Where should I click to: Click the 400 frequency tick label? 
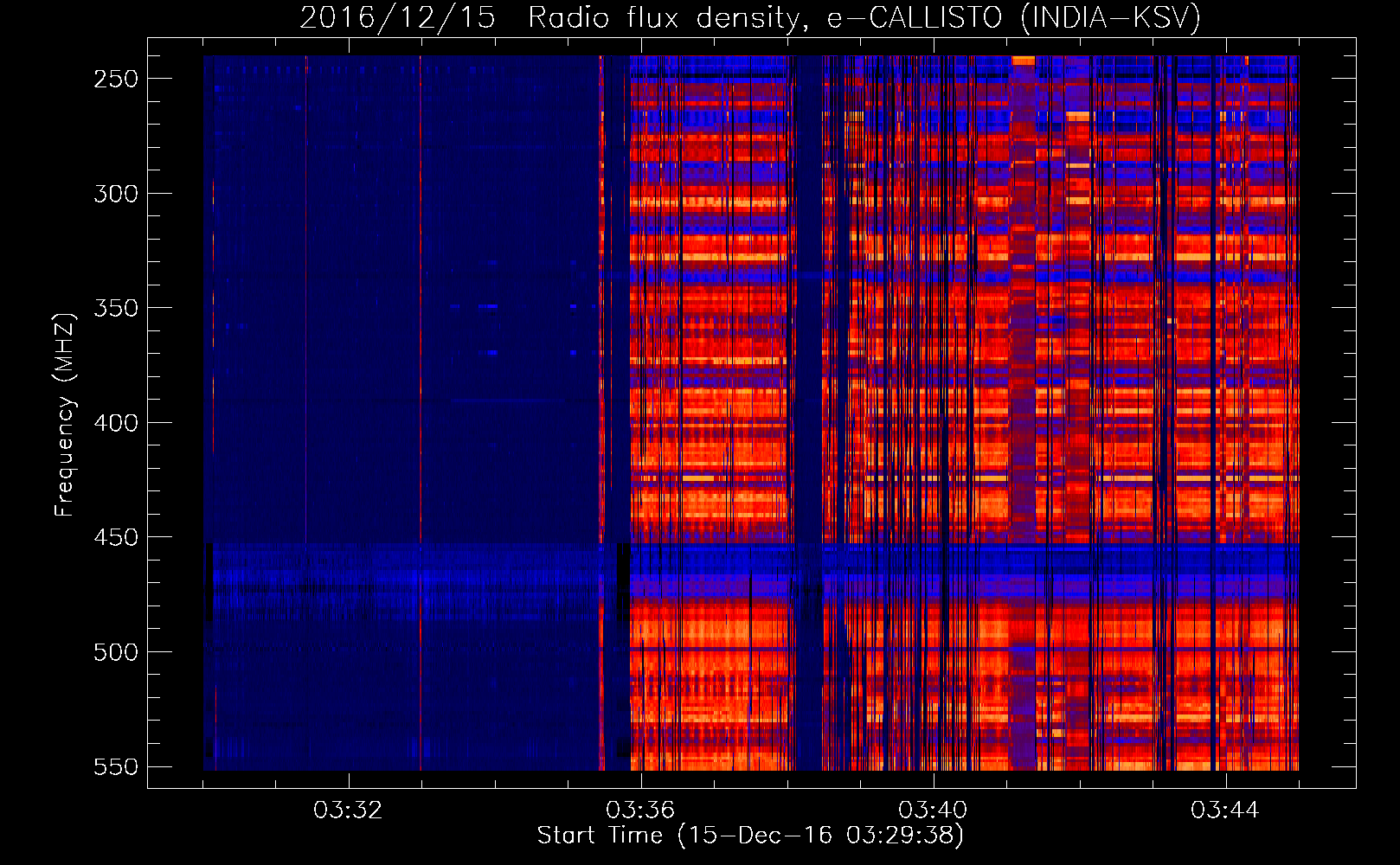click(x=116, y=423)
